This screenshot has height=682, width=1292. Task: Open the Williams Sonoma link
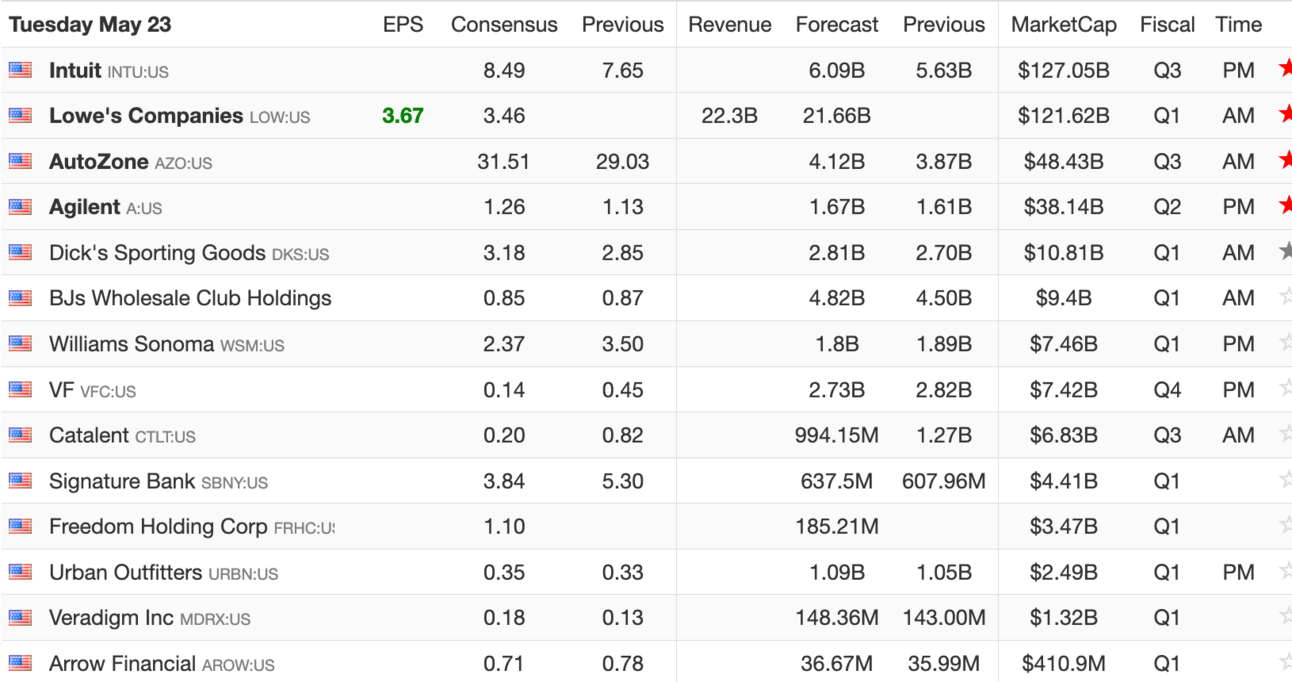[x=131, y=344]
